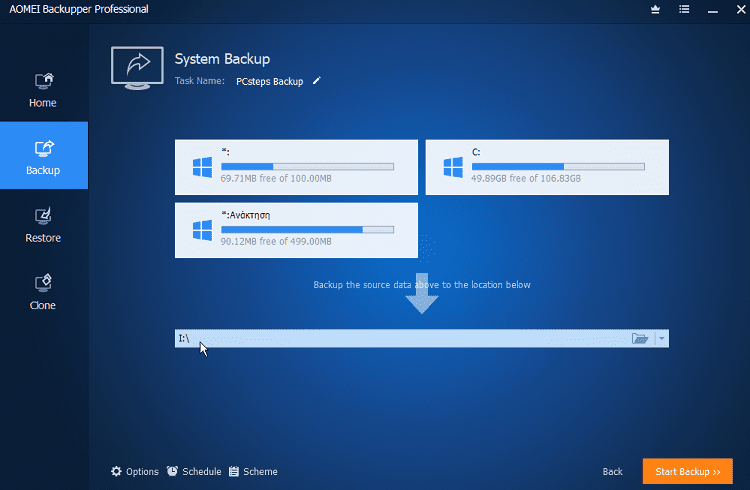Minimize the AOMEI Backupper window
The height and width of the screenshot is (490, 750).
tap(713, 10)
